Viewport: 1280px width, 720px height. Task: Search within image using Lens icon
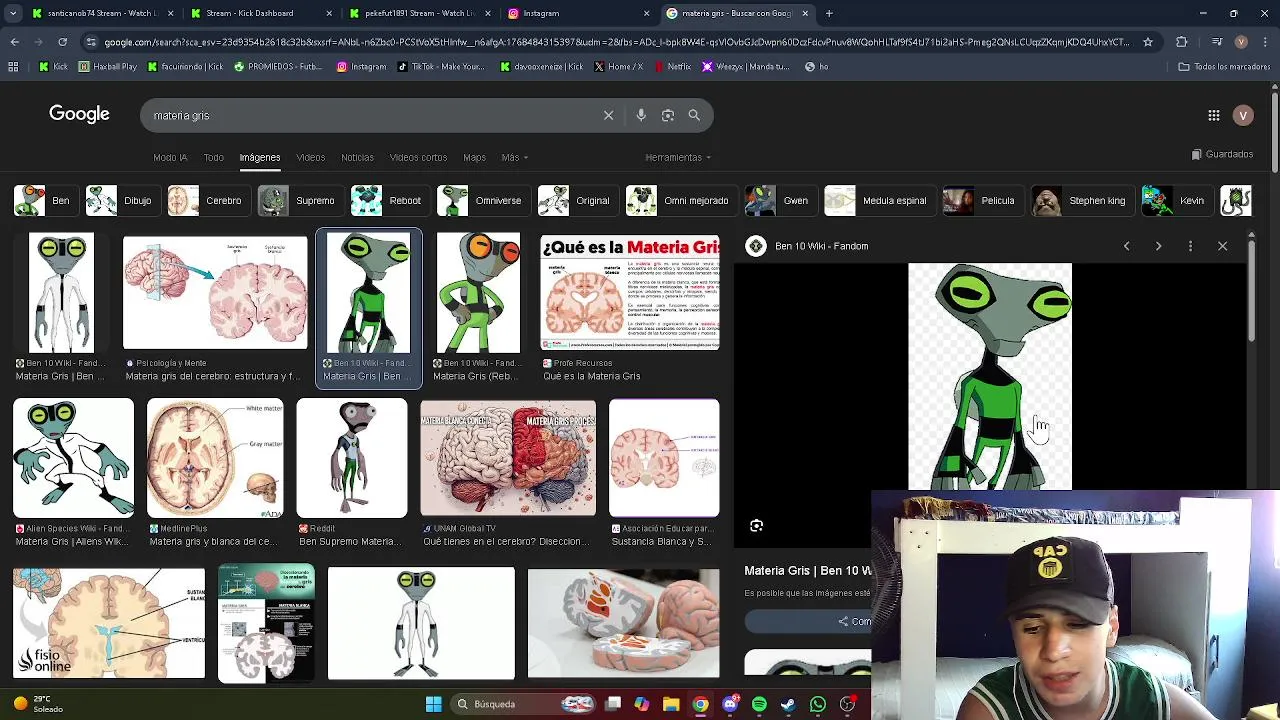point(757,526)
